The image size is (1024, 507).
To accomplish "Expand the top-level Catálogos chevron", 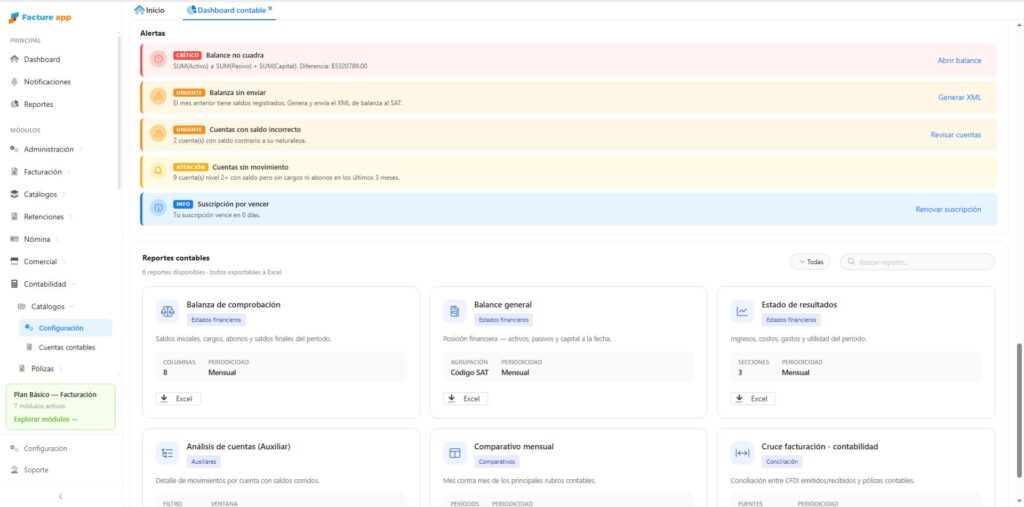I will [x=63, y=195].
